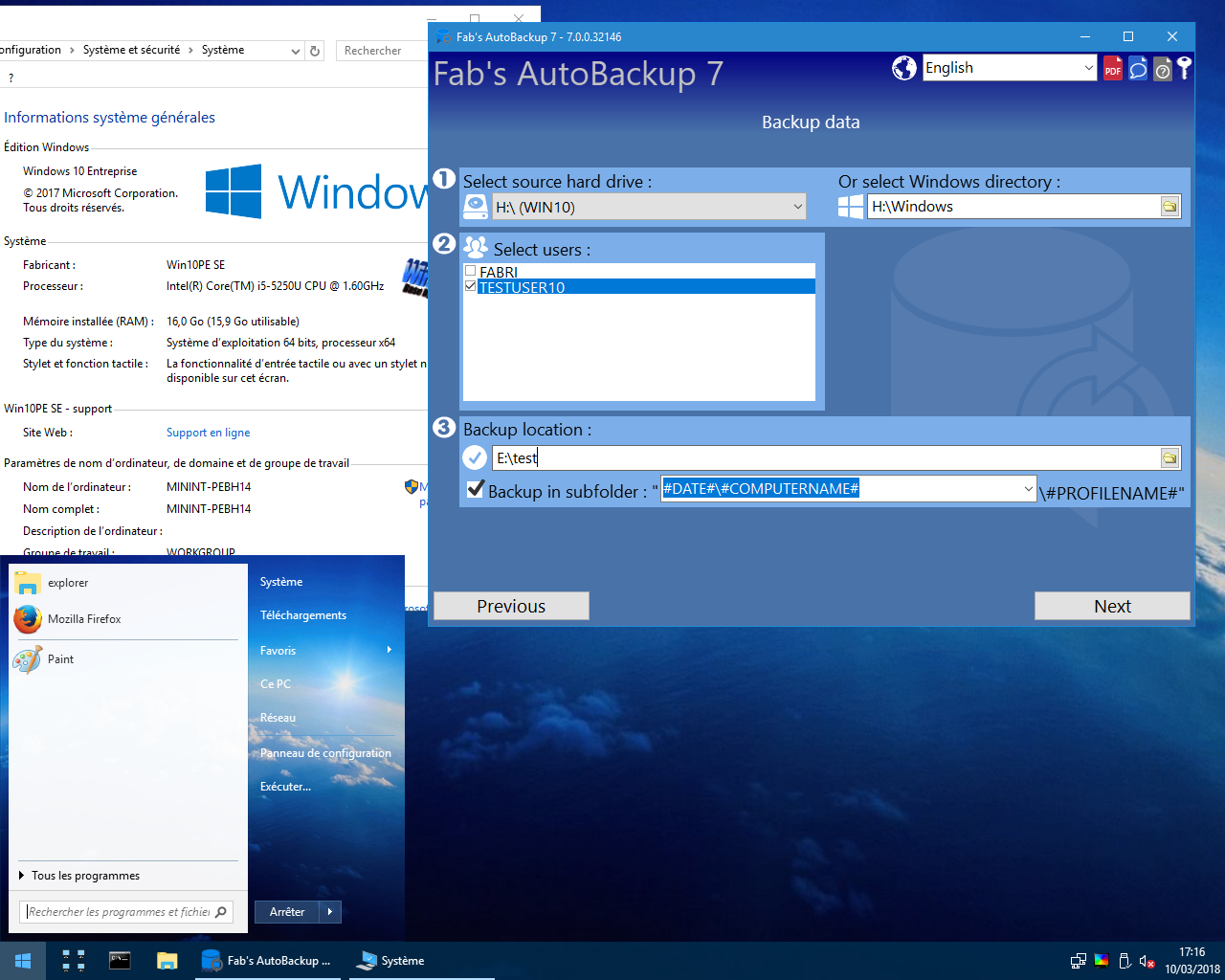Image resolution: width=1225 pixels, height=980 pixels.
Task: Expand the Système address bar history dropdown
Action: [x=296, y=51]
